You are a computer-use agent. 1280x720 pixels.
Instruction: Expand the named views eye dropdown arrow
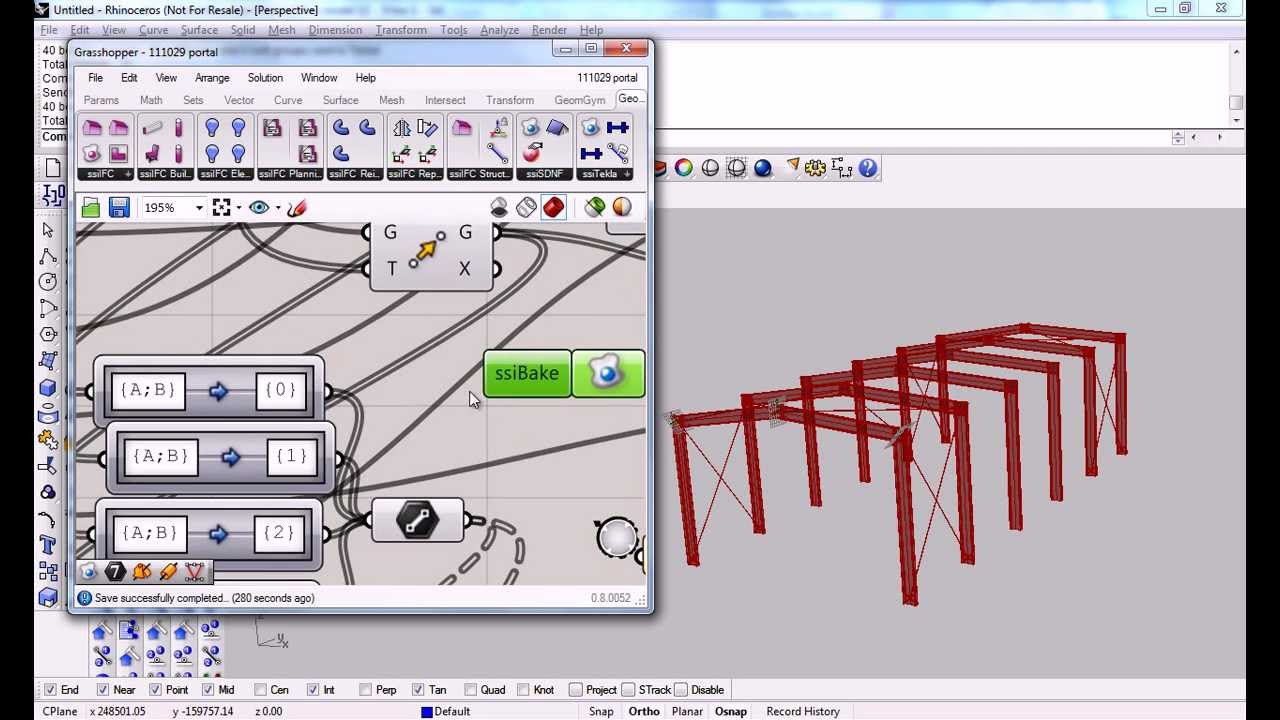(276, 208)
